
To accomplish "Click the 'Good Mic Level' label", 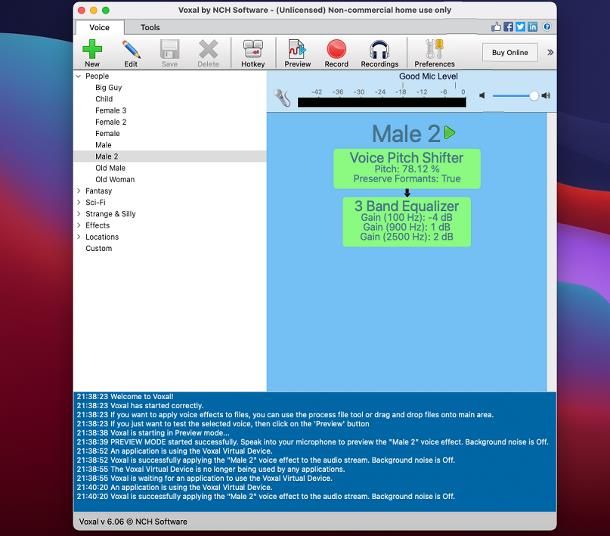I will (x=428, y=76).
